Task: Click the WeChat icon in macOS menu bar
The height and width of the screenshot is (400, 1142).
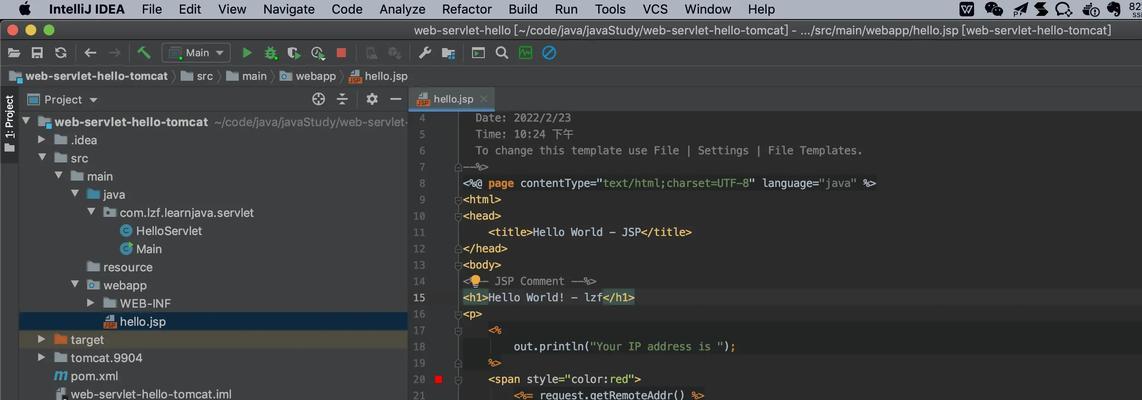Action: pos(993,9)
